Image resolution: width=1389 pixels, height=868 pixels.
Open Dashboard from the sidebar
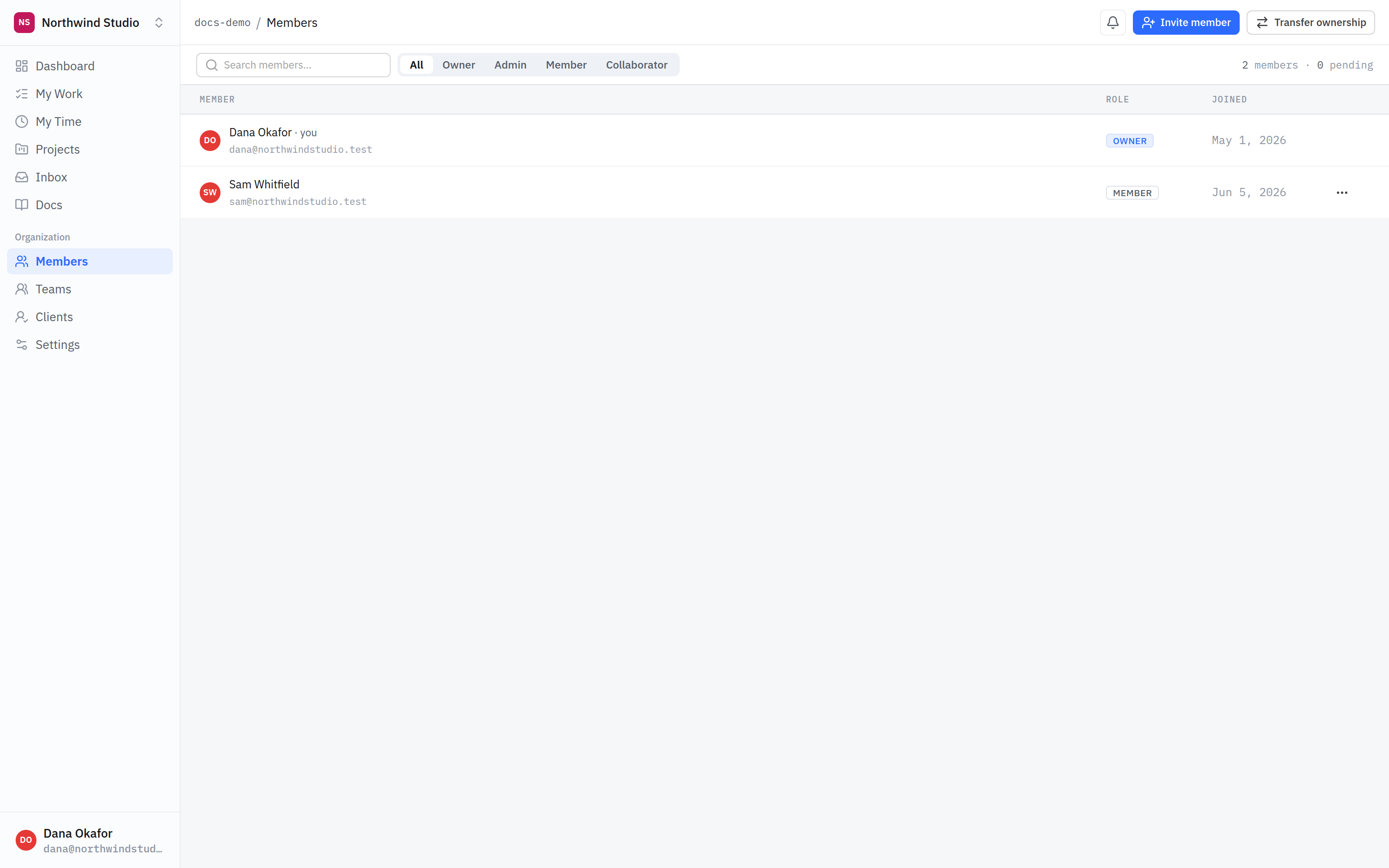pos(89,66)
